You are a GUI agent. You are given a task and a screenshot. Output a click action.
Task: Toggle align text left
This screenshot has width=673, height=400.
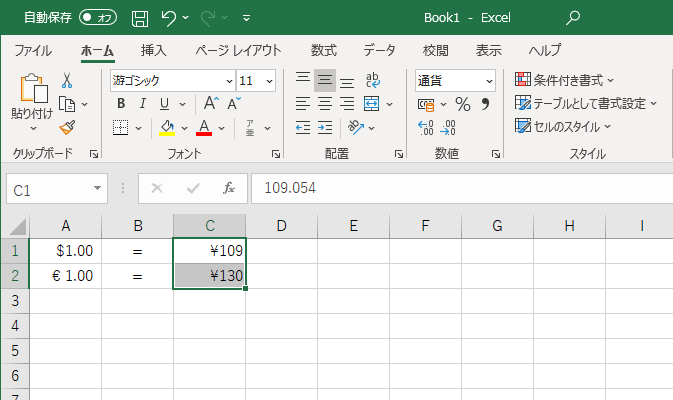click(x=303, y=103)
